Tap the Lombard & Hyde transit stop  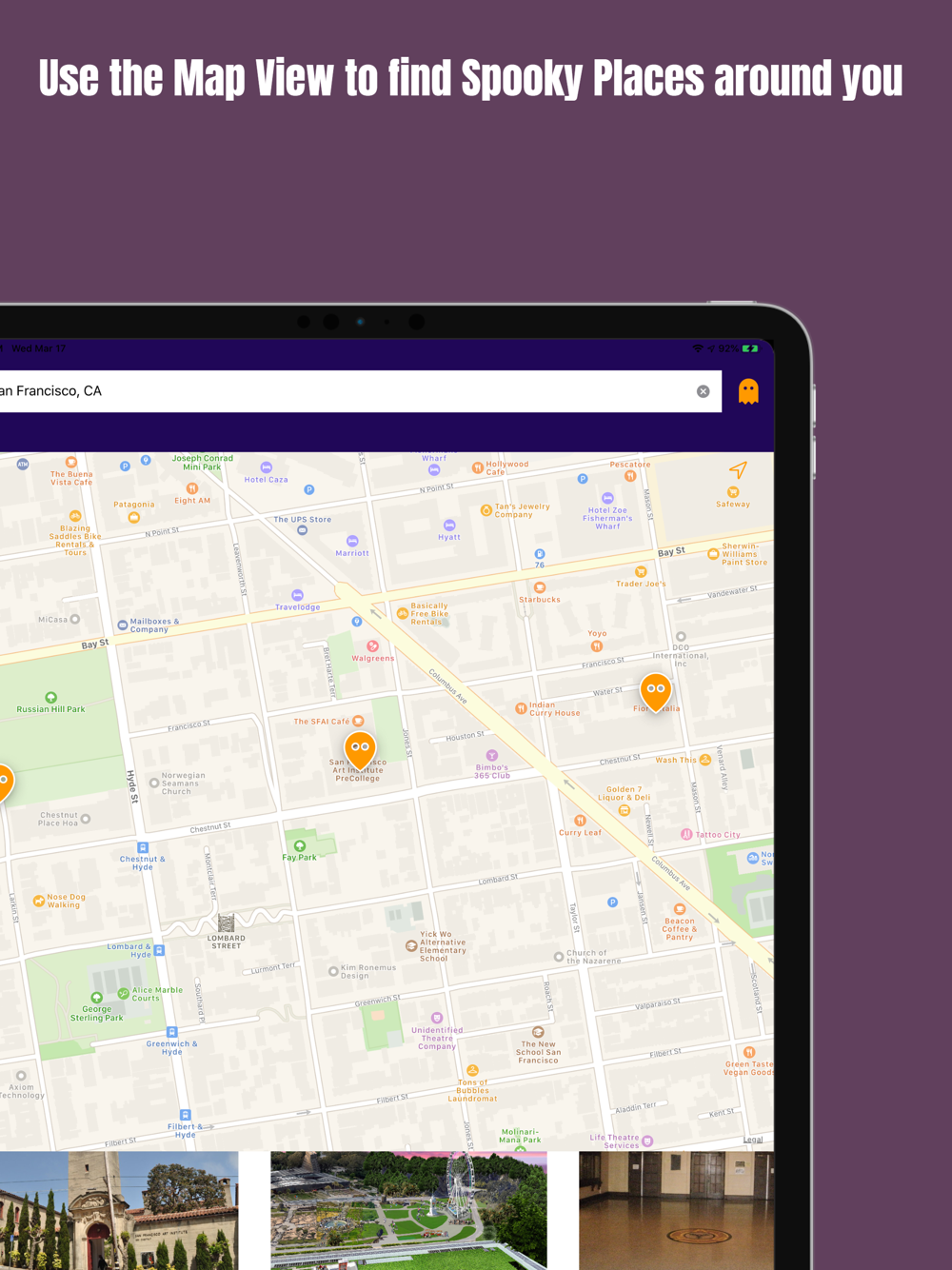(x=159, y=950)
